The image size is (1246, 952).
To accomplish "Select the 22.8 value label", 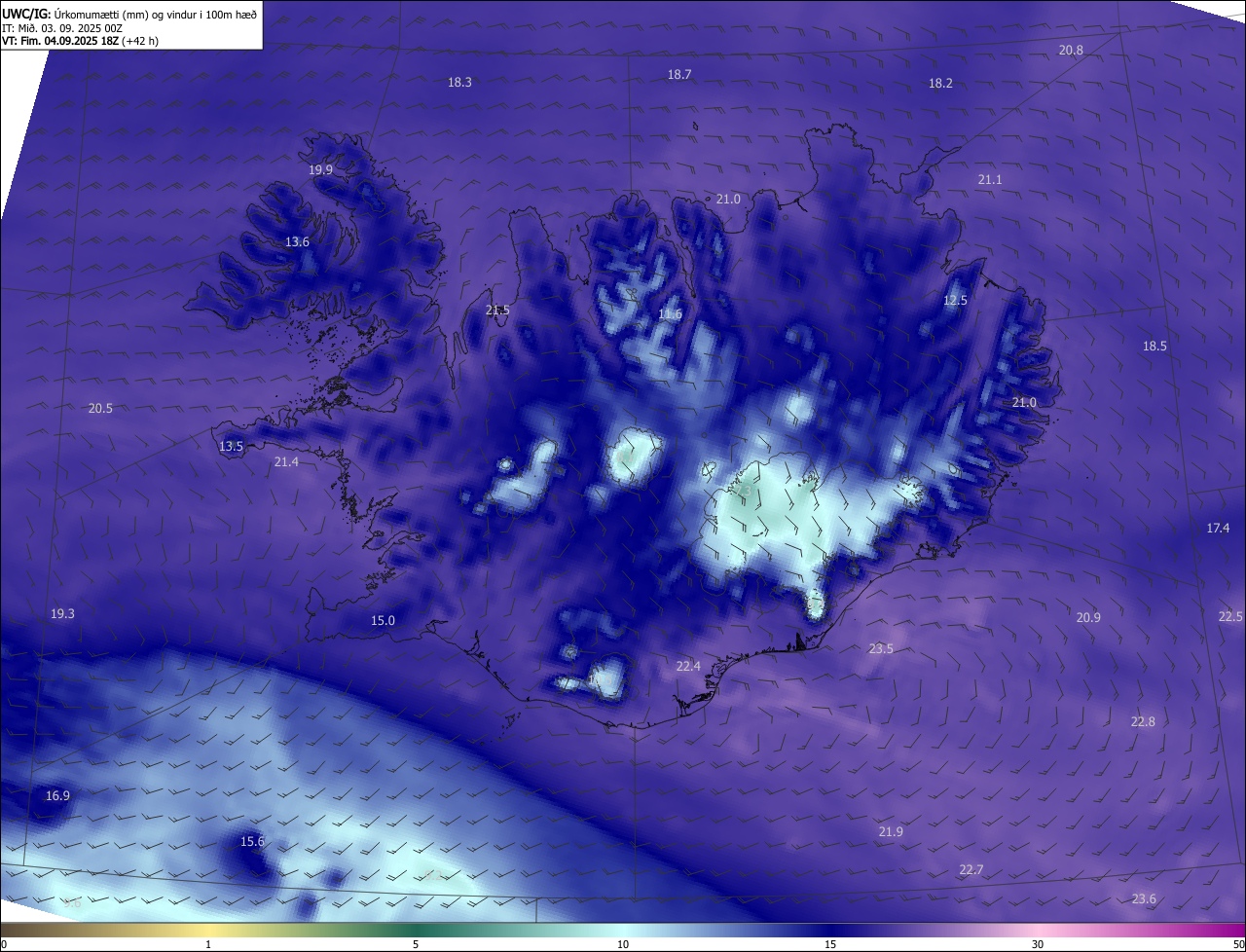I will (x=1143, y=722).
